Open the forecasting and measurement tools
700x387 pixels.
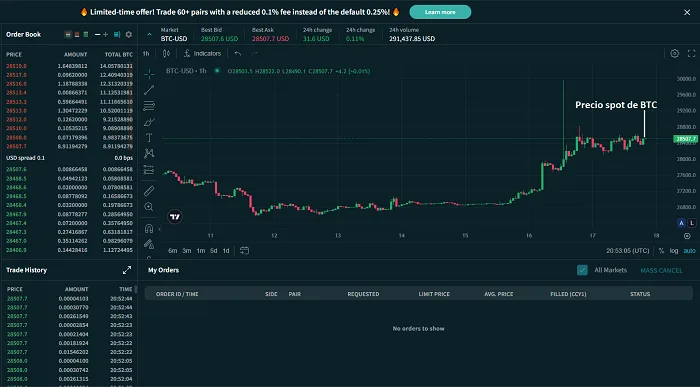[x=149, y=170]
